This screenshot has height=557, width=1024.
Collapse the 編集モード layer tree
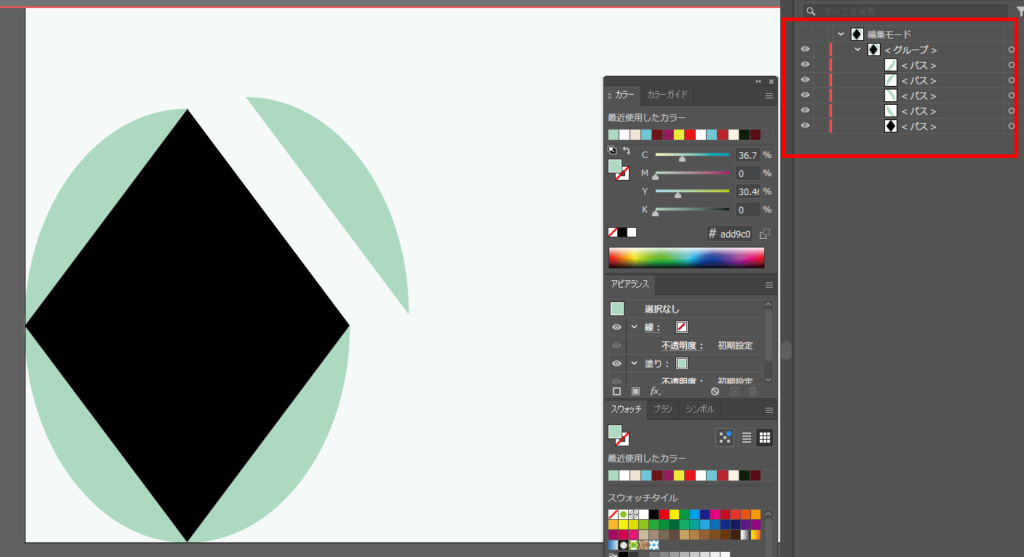click(841, 34)
